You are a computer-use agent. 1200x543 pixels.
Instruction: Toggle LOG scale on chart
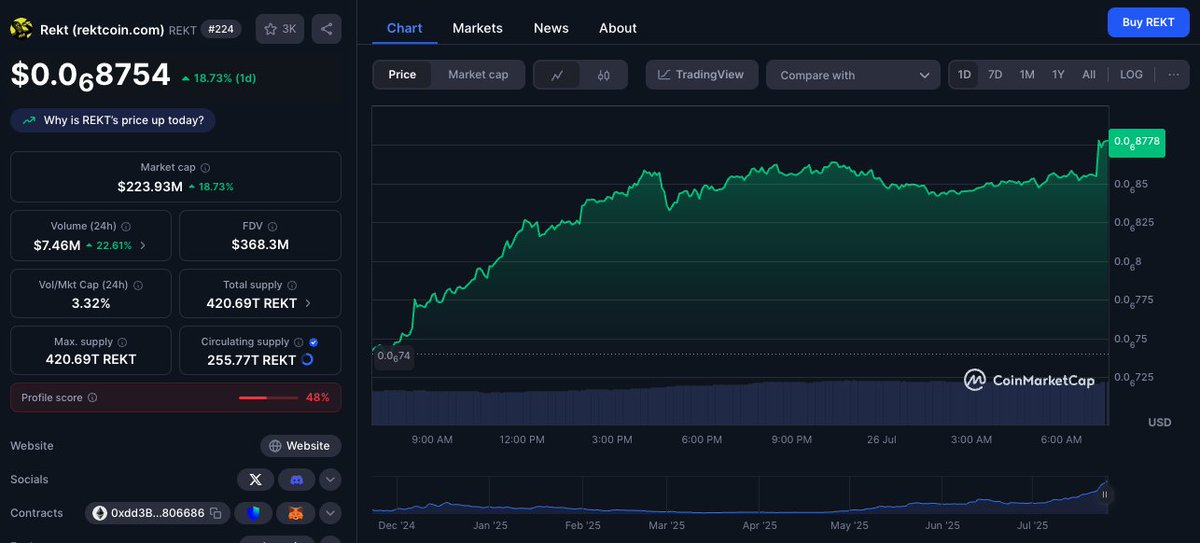click(1131, 75)
